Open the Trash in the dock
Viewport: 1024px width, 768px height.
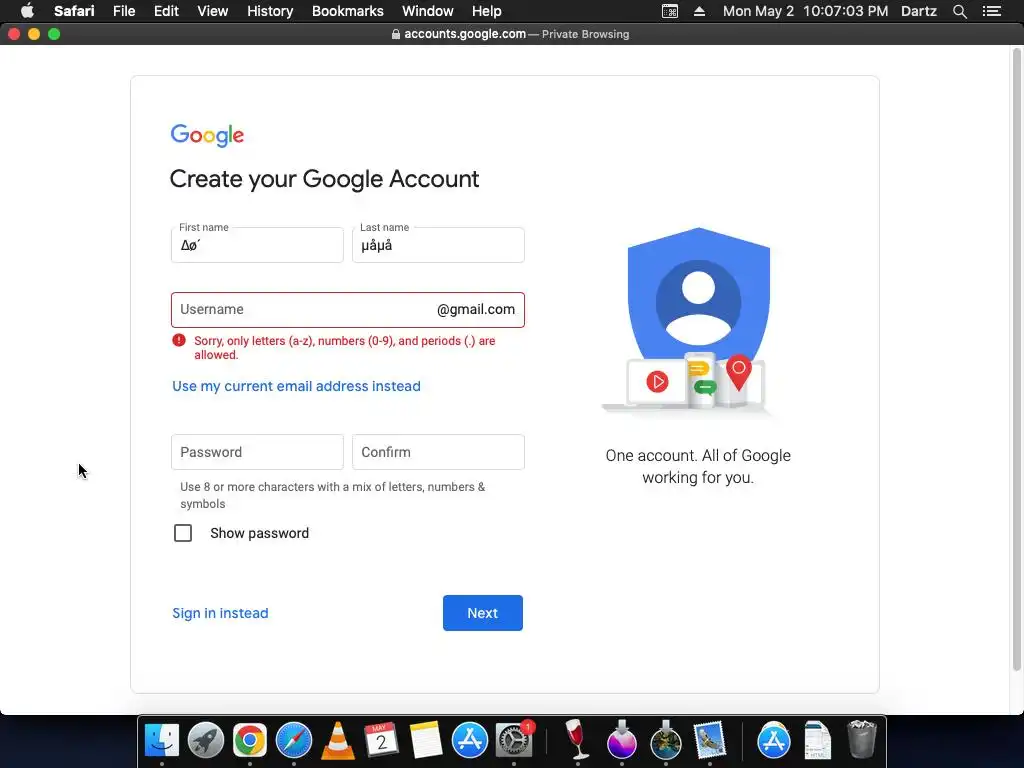[x=861, y=739]
